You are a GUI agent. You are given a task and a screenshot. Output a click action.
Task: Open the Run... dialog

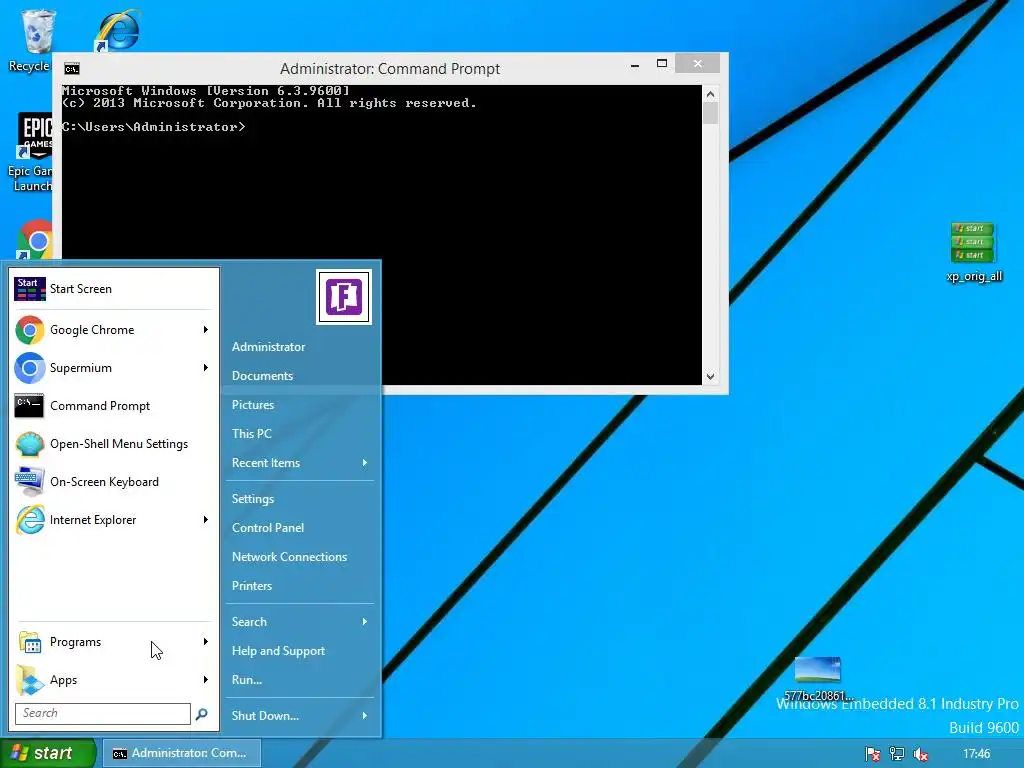[247, 680]
